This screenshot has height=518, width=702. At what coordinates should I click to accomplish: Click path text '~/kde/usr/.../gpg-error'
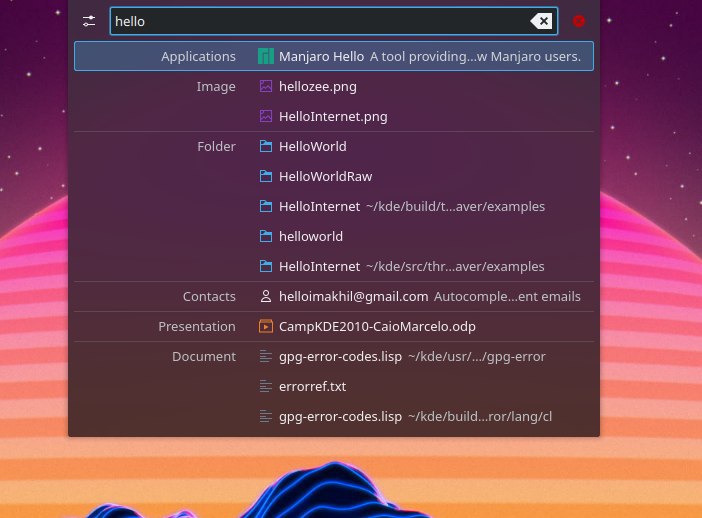[x=477, y=356]
